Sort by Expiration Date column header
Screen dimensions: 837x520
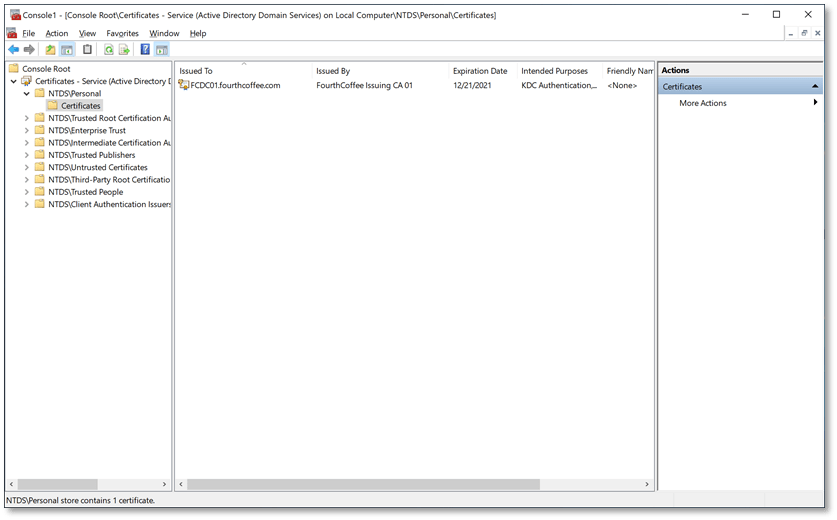tap(480, 71)
